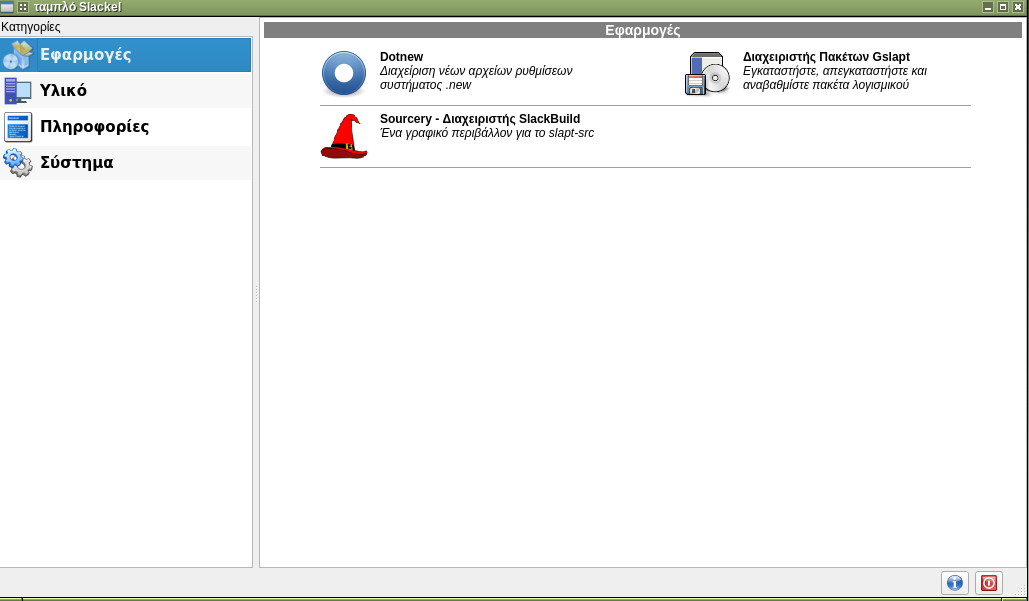The width and height of the screenshot is (1029, 601).
Task: Maximize the ταμπλό Slackel window
Action: point(1003,7)
